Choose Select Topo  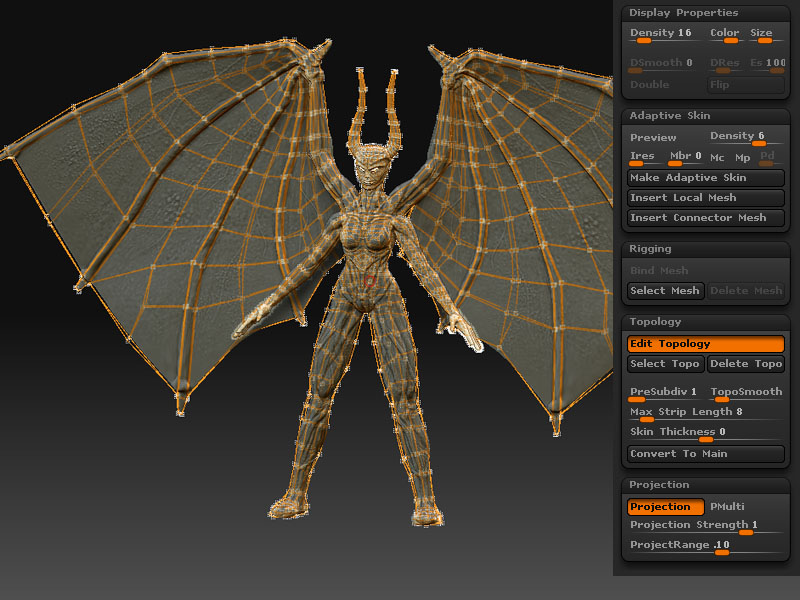click(x=665, y=364)
